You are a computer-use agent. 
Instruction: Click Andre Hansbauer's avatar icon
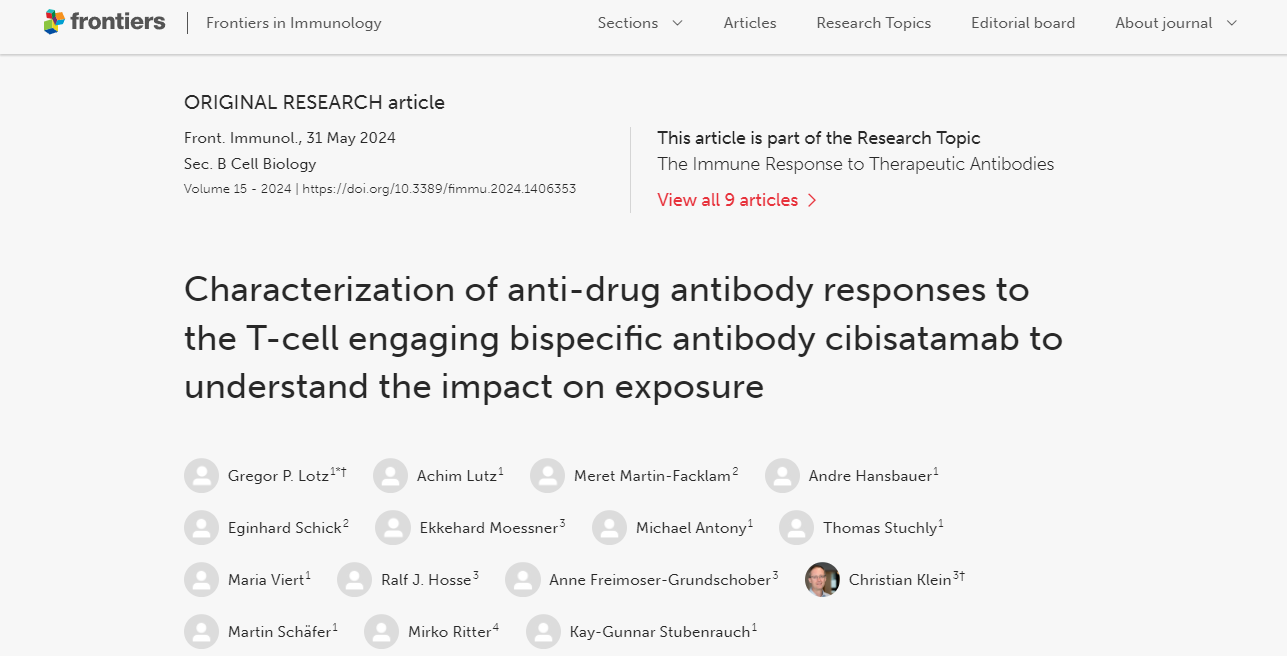click(x=782, y=476)
